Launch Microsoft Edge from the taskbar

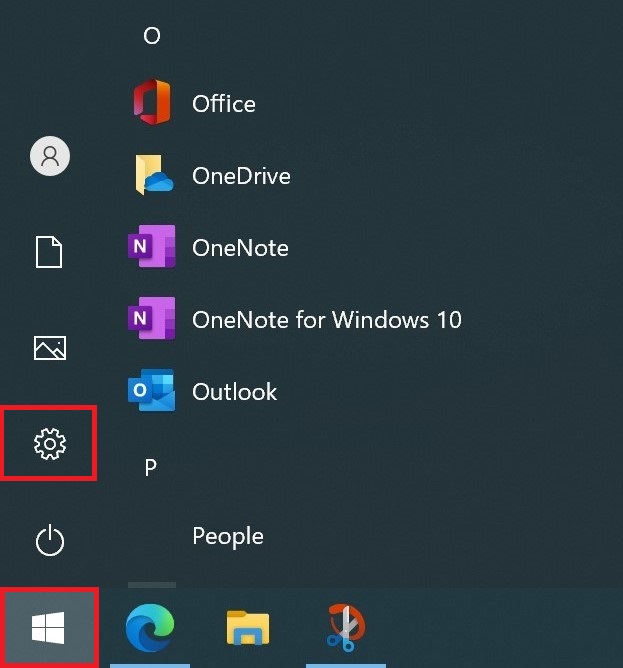(x=150, y=628)
